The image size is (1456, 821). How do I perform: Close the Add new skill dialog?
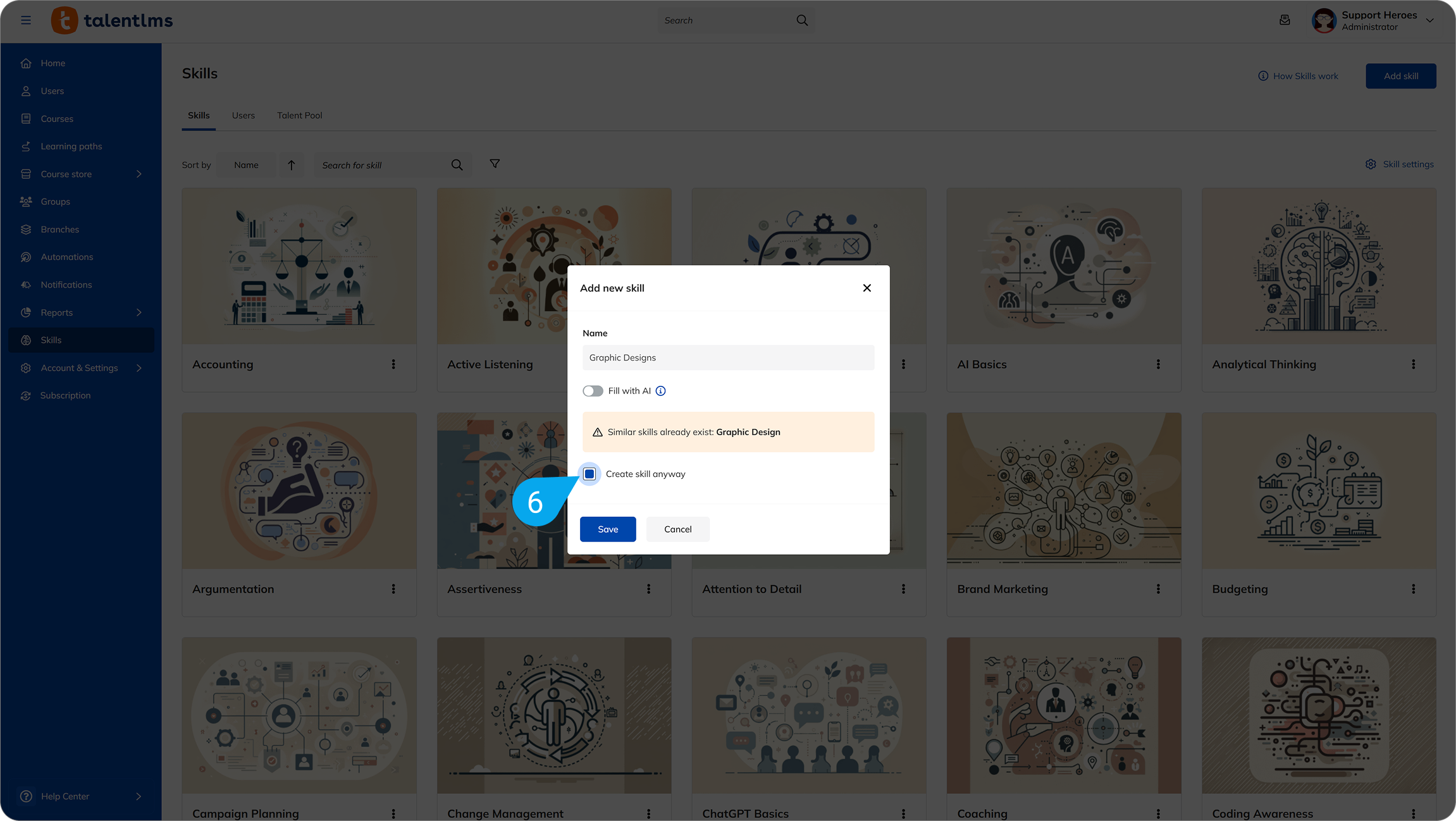pos(867,288)
